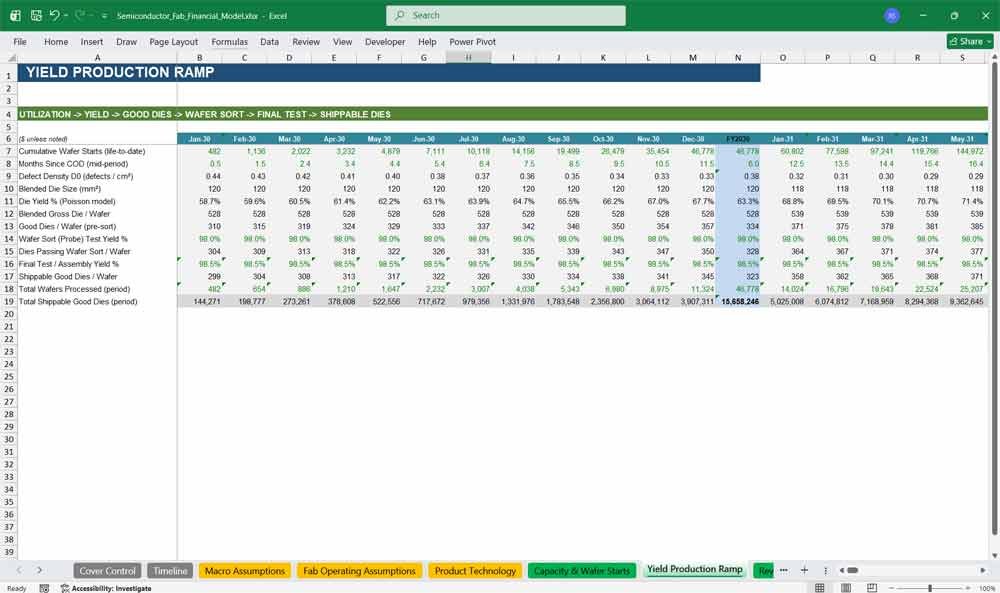The height and width of the screenshot is (593, 1000).
Task: Open the File menu
Action: (x=20, y=41)
